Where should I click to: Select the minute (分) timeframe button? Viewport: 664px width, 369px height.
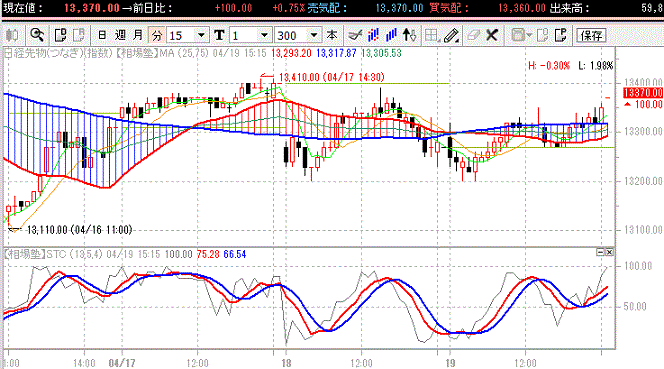[x=157, y=35]
